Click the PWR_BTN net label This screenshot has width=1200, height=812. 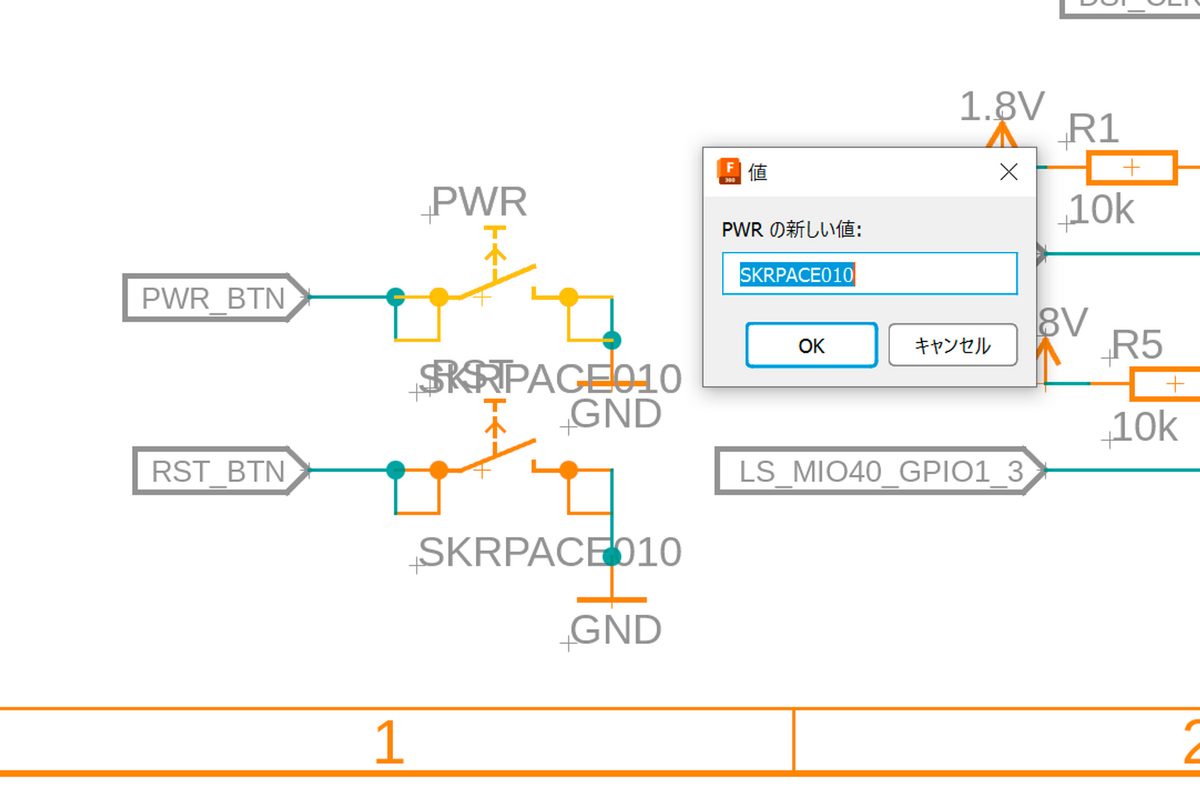pyautogui.click(x=212, y=298)
